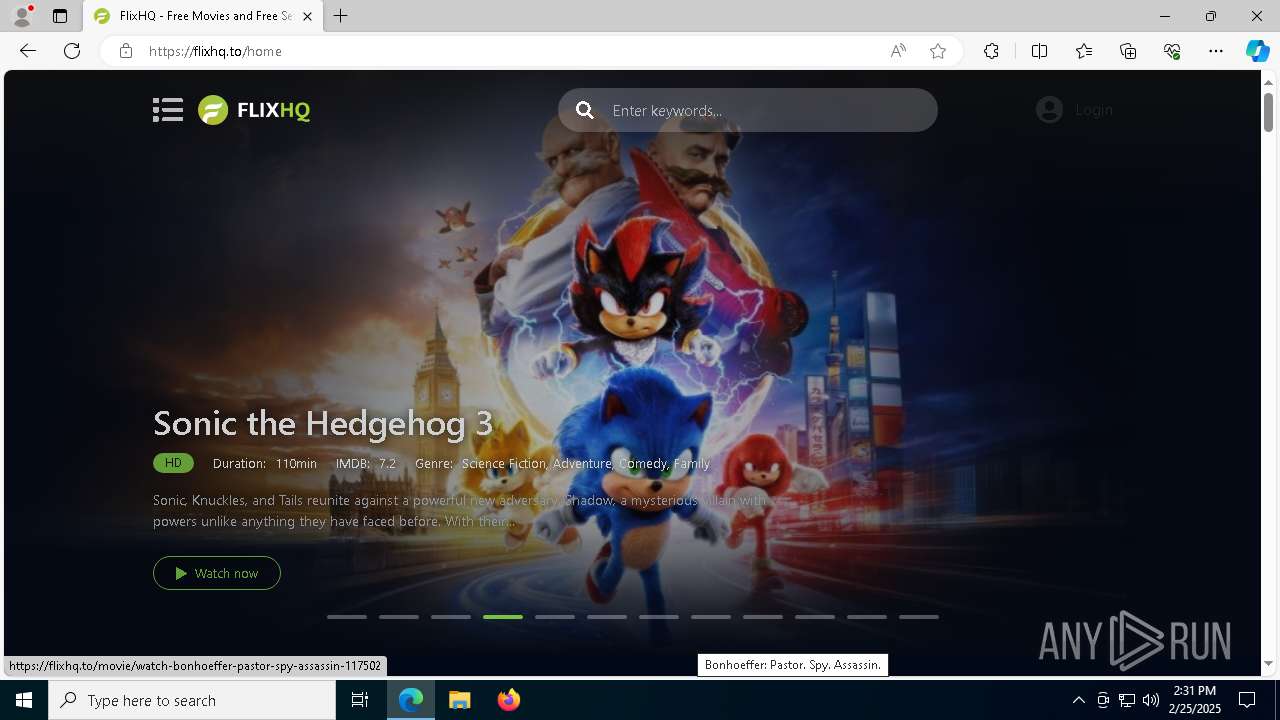Viewport: 1280px width, 720px height.
Task: Open the volume control
Action: tap(1151, 700)
